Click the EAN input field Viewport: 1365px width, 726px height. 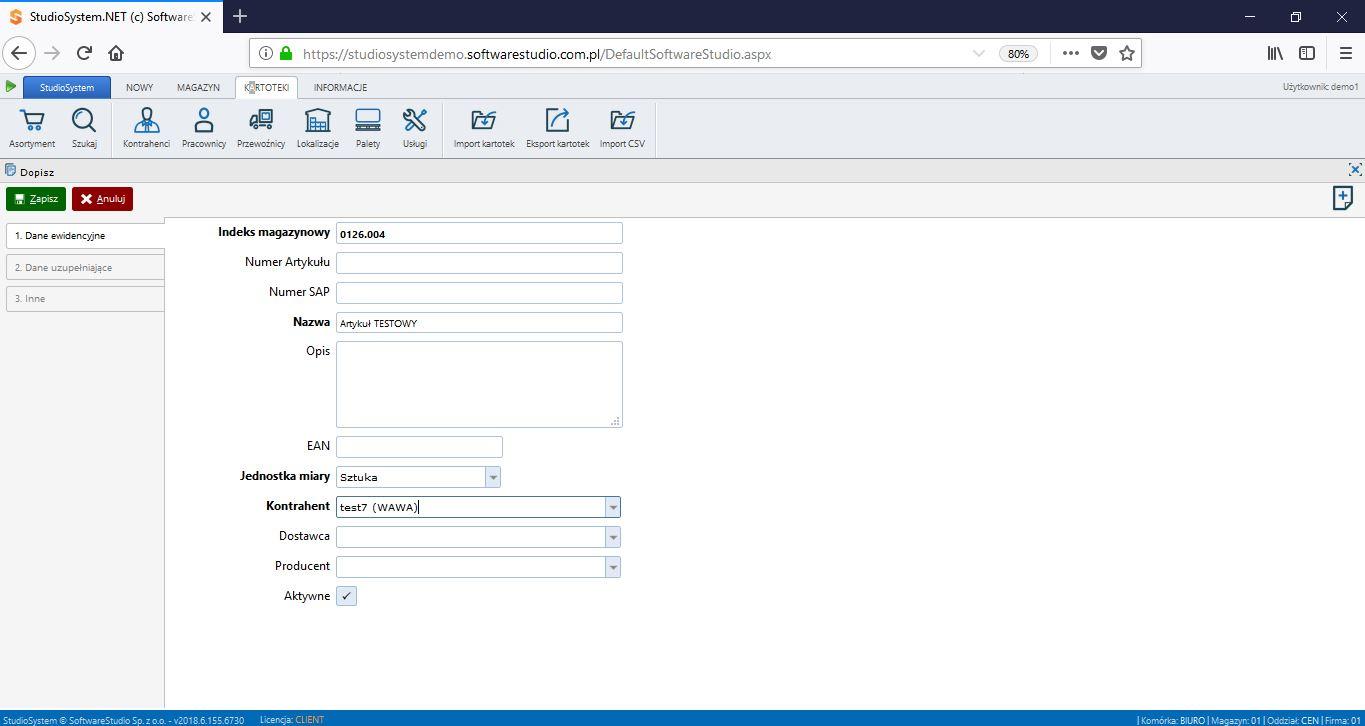pyautogui.click(x=419, y=447)
